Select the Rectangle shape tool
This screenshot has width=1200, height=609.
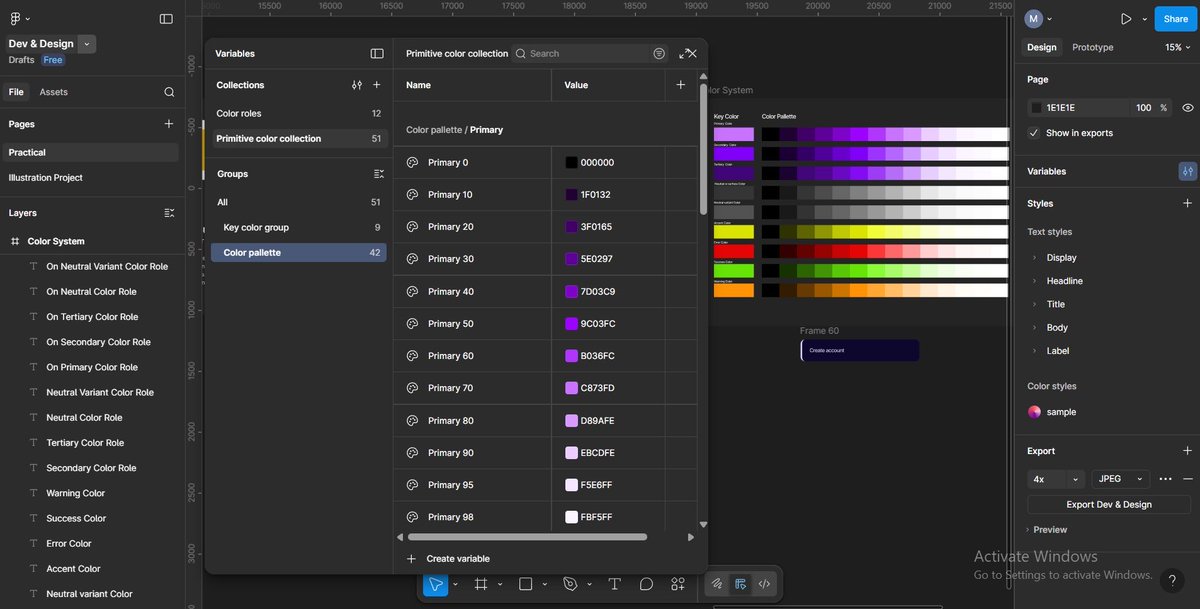pyautogui.click(x=526, y=584)
